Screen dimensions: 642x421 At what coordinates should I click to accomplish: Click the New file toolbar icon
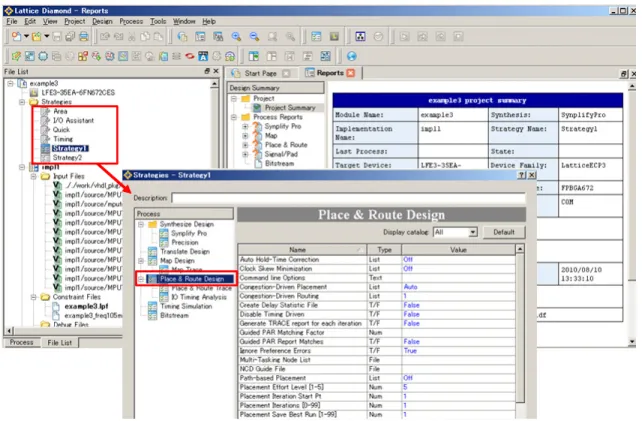[x=16, y=36]
